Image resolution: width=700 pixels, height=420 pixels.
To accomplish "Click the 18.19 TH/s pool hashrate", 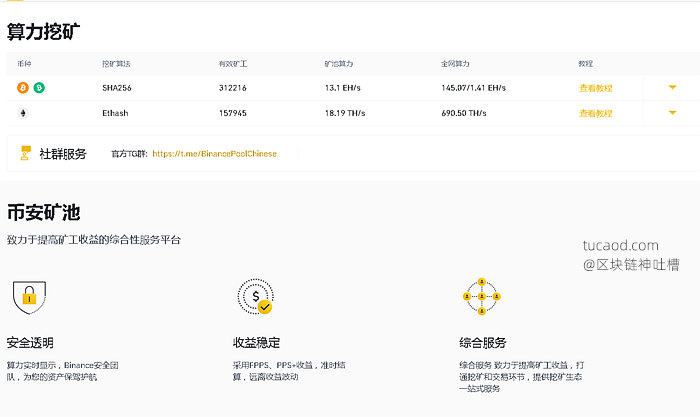I will (x=345, y=113).
